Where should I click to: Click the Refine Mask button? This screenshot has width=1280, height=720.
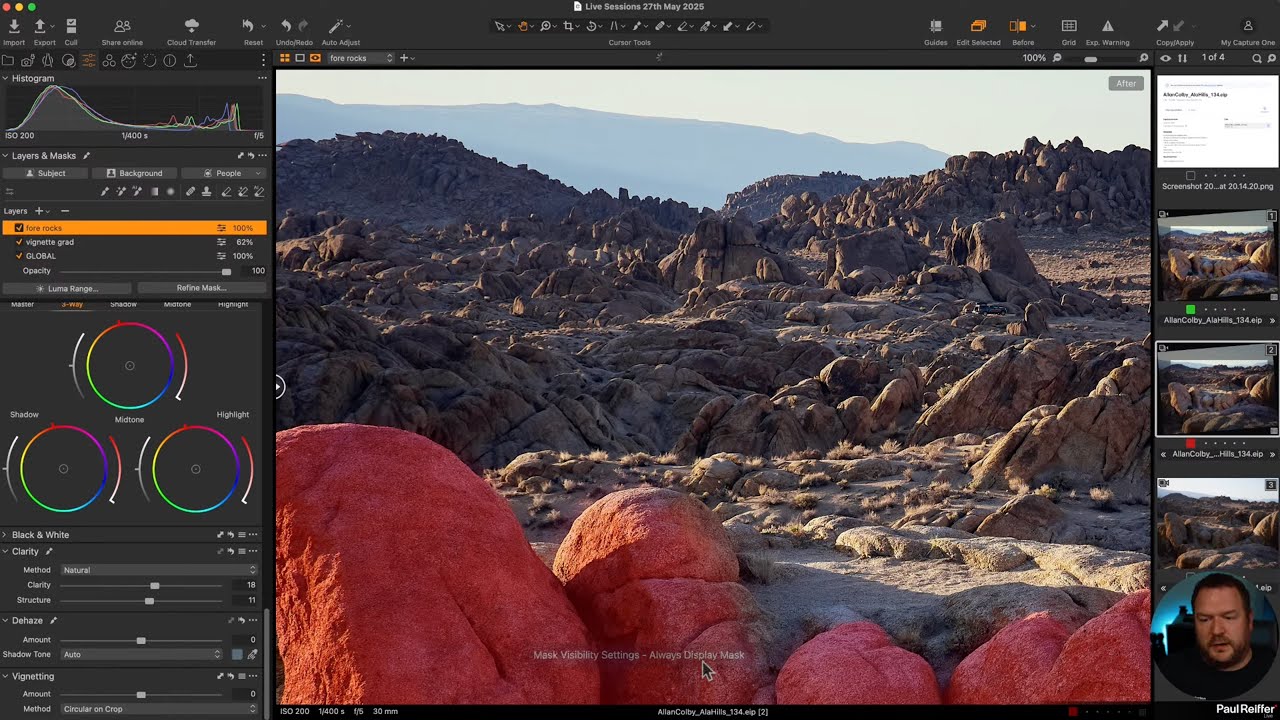click(200, 288)
